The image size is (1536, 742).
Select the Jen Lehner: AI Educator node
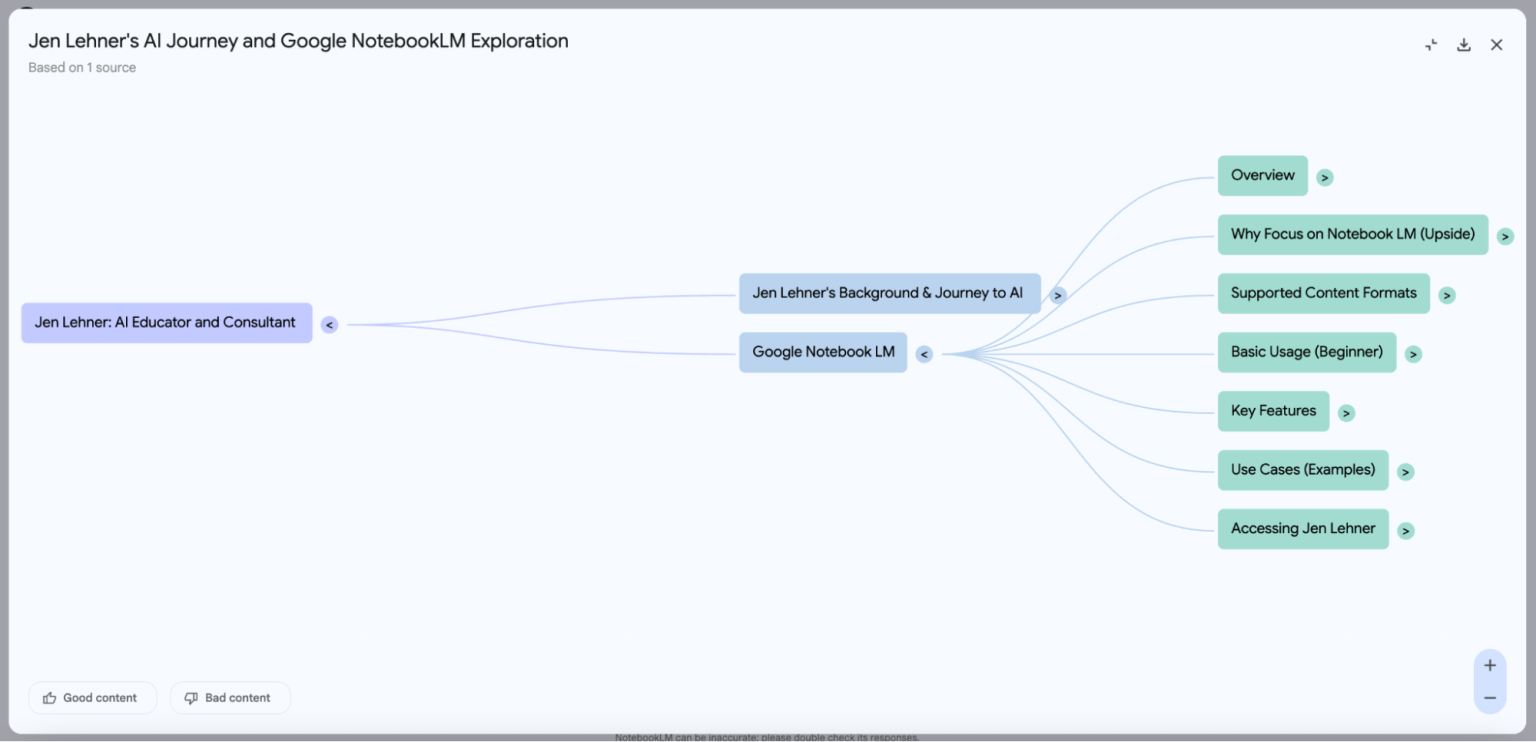(x=166, y=323)
